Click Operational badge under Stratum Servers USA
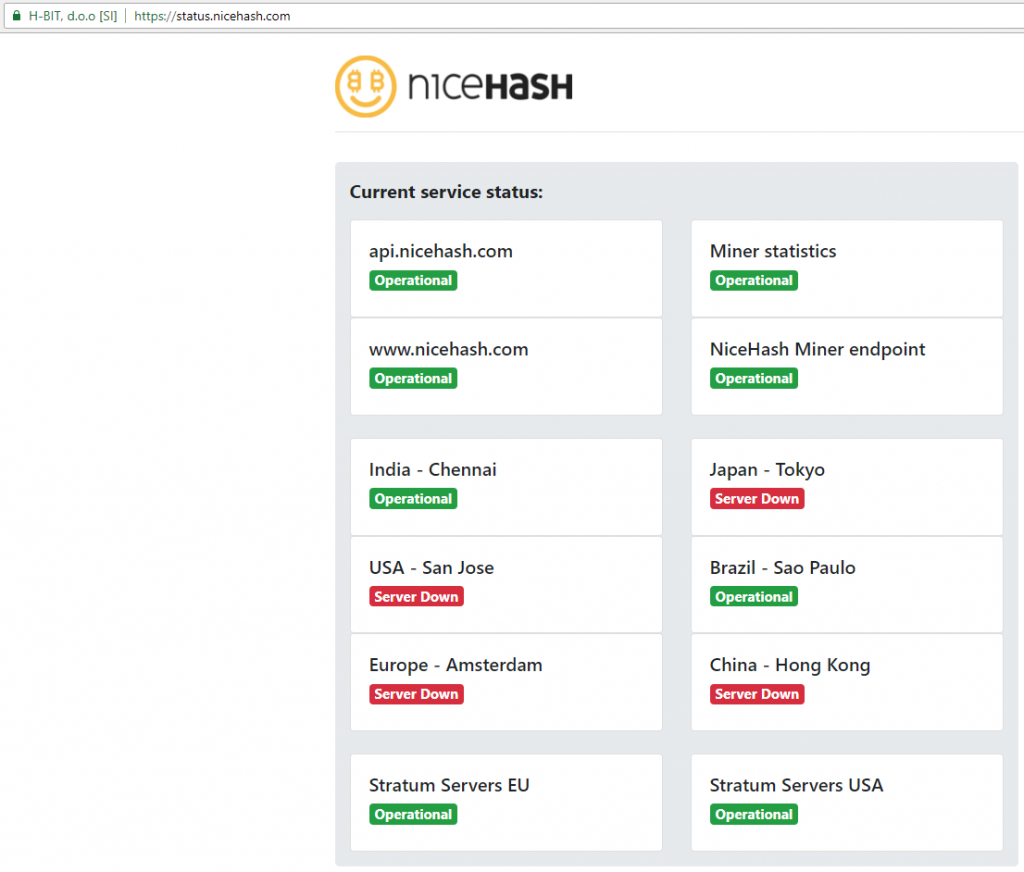Image resolution: width=1024 pixels, height=872 pixels. click(x=754, y=814)
